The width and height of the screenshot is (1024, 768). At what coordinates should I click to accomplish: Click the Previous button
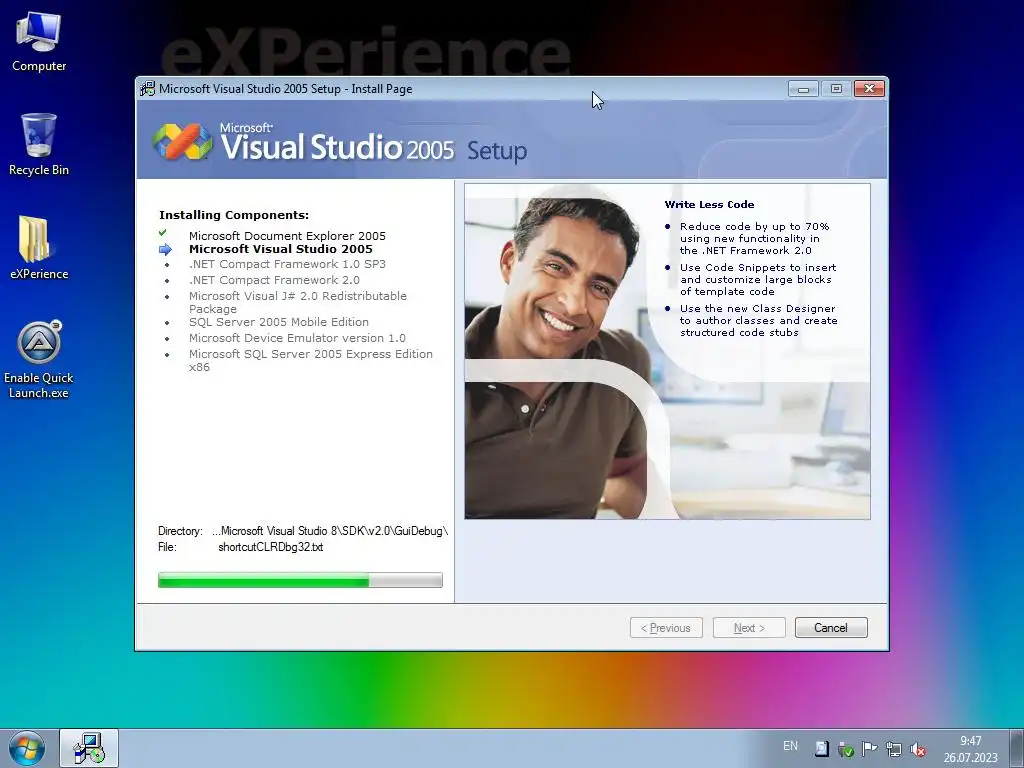pos(666,628)
